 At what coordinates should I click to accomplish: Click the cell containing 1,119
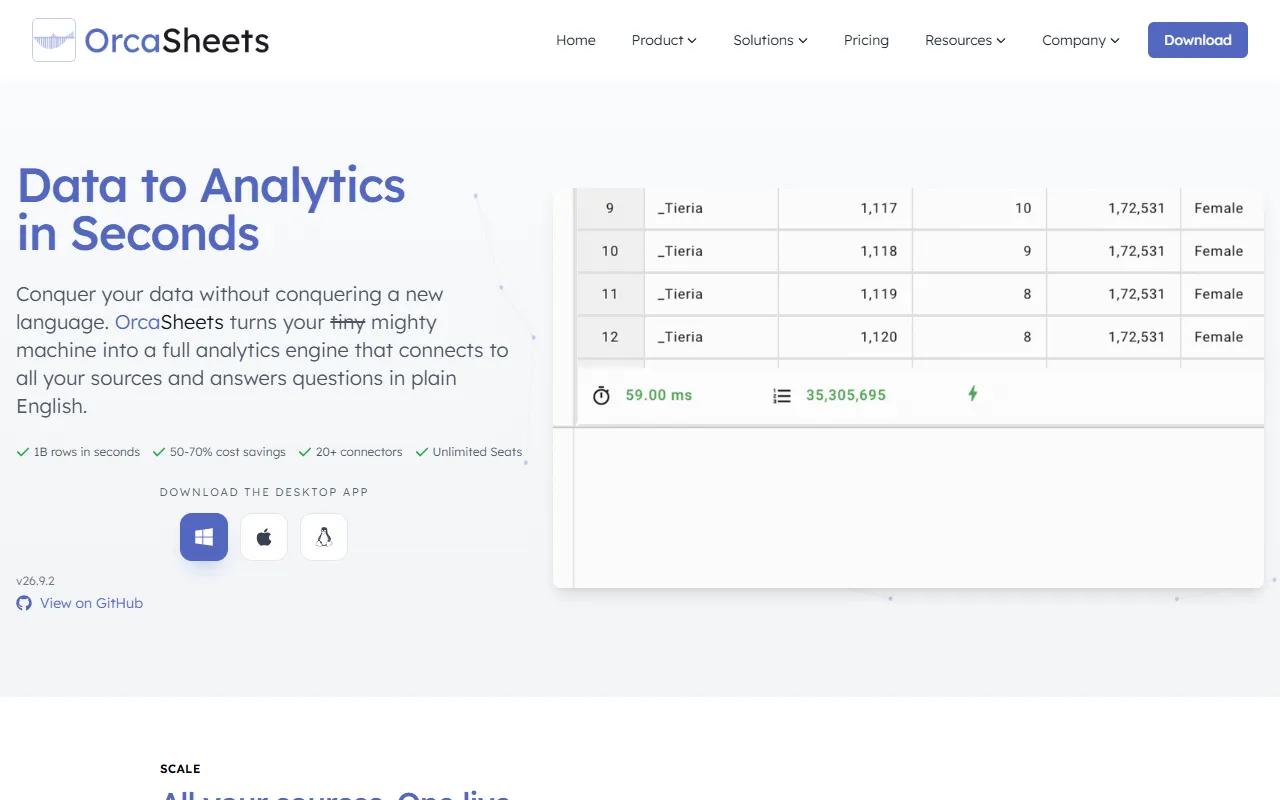[x=845, y=294]
